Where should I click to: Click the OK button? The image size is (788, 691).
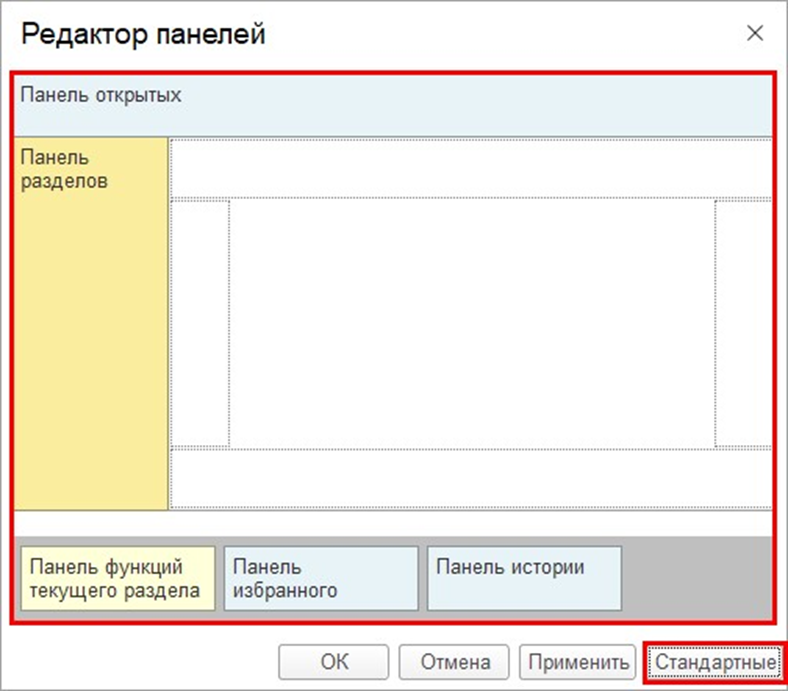pyautogui.click(x=334, y=662)
